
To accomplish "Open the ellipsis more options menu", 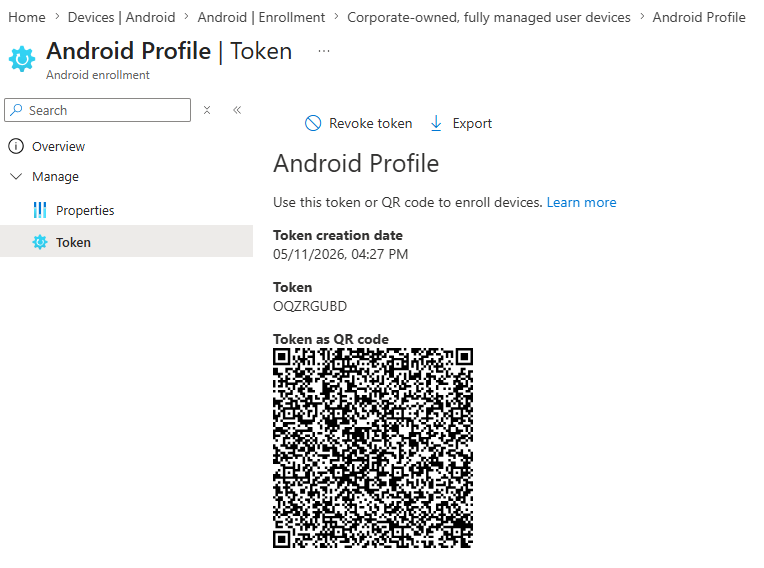I will pyautogui.click(x=324, y=51).
